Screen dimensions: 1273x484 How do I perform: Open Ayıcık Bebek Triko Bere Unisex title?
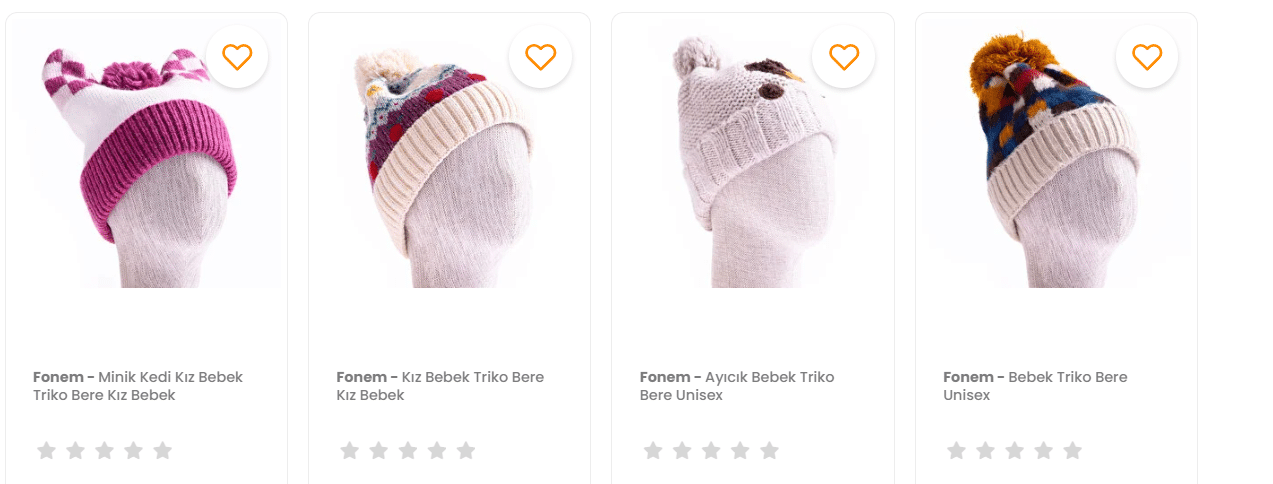coord(737,386)
